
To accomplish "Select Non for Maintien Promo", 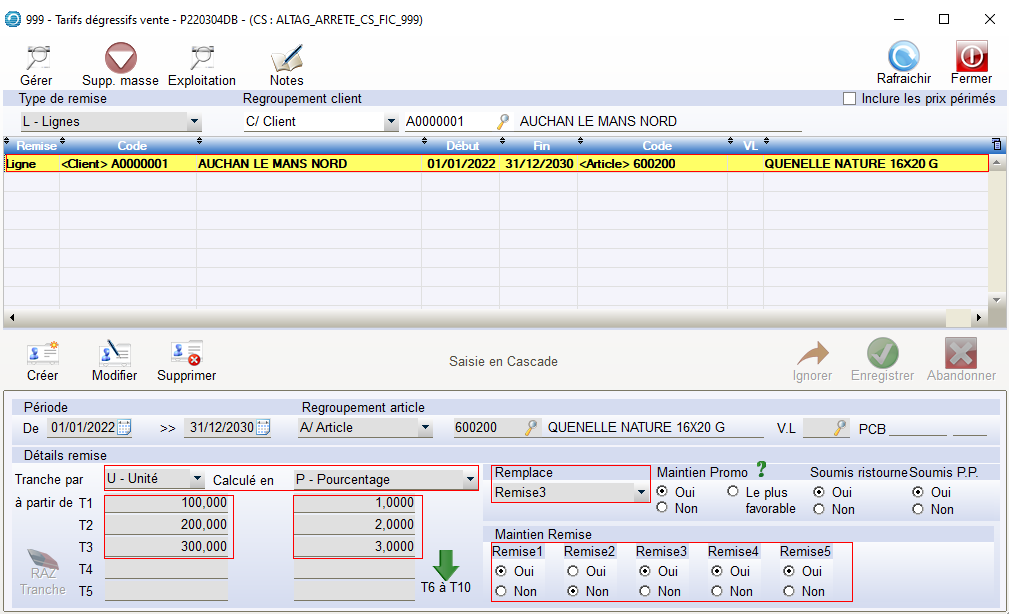I will 663,509.
